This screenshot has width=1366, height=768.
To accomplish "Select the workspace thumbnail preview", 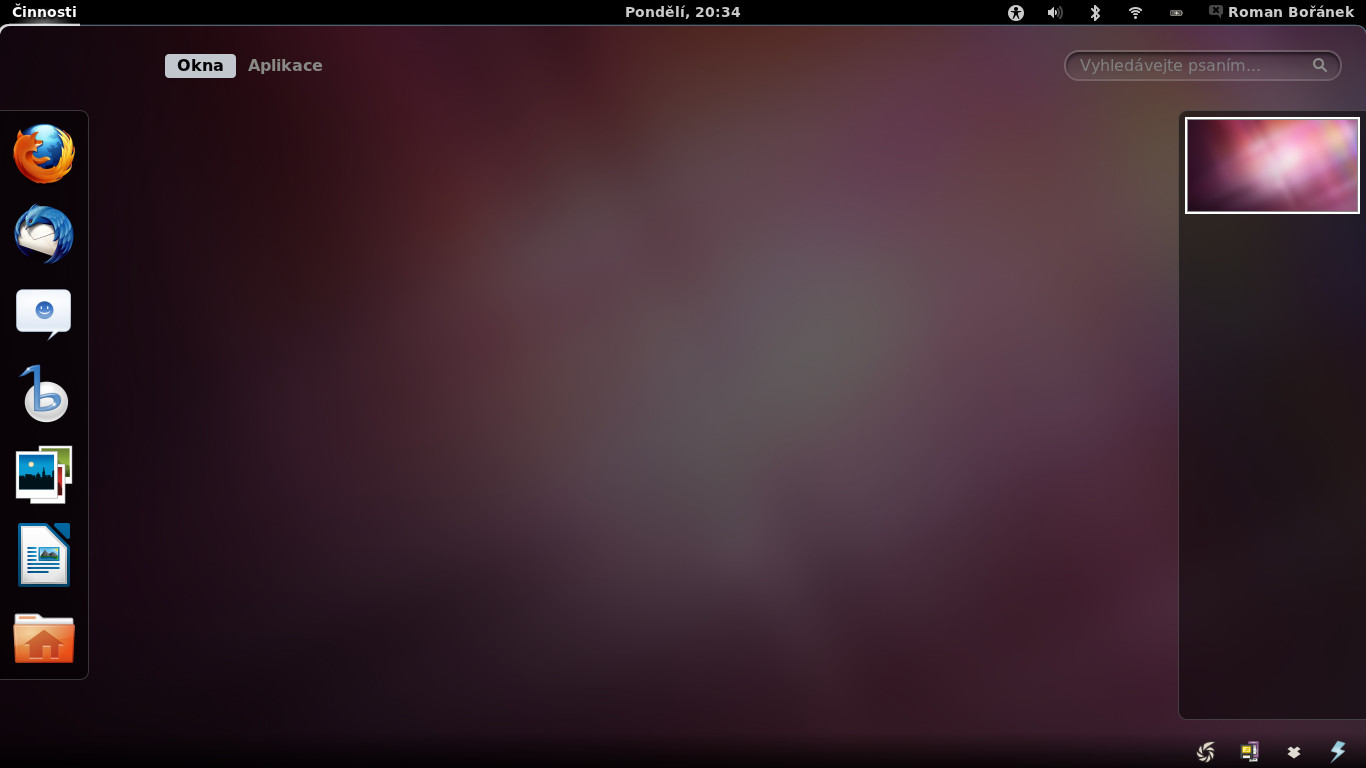I will pos(1272,165).
